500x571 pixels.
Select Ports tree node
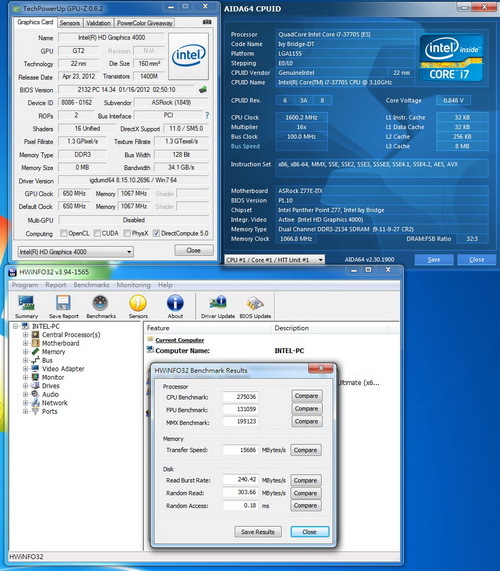click(x=50, y=411)
